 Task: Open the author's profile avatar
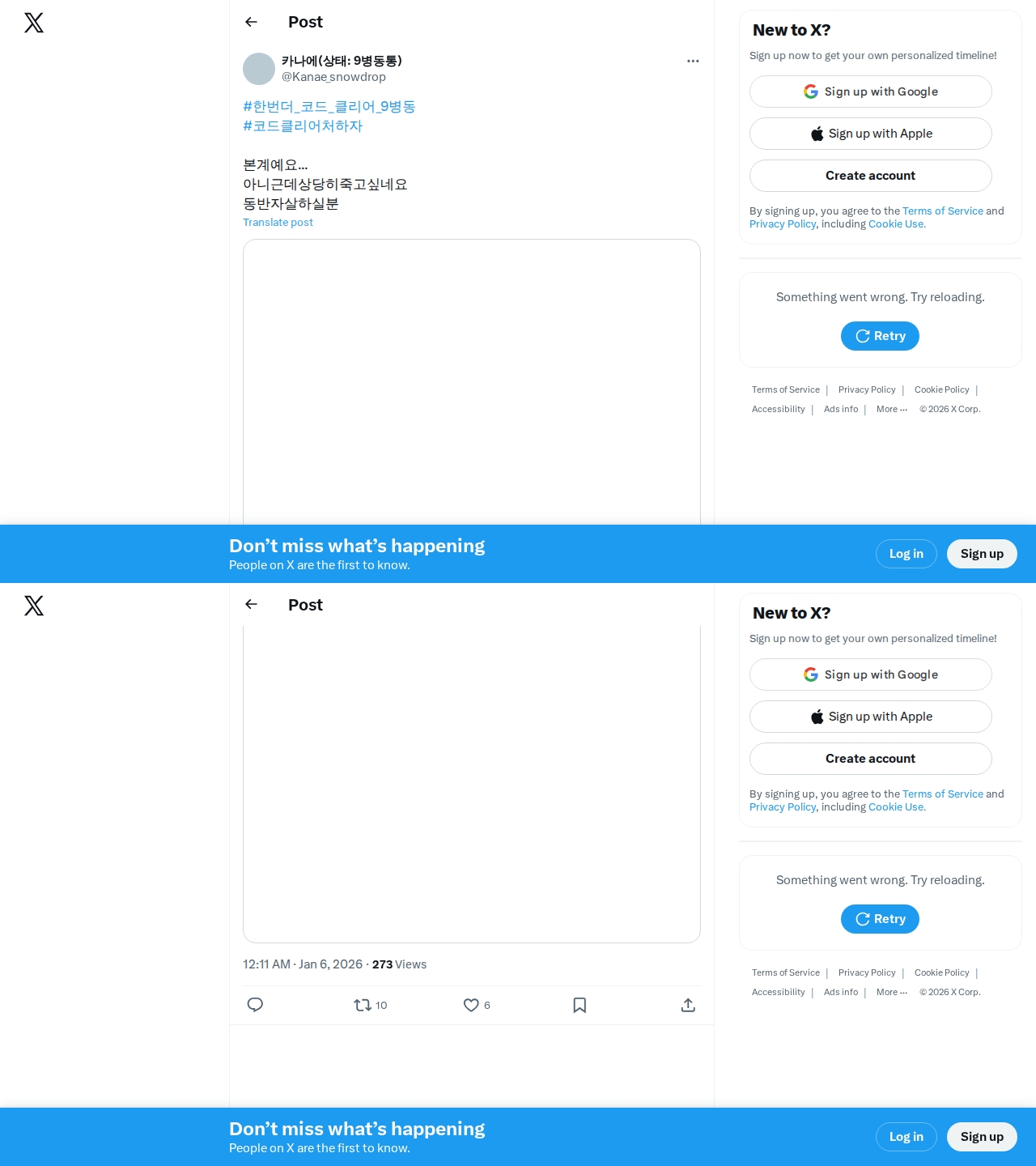tap(259, 69)
